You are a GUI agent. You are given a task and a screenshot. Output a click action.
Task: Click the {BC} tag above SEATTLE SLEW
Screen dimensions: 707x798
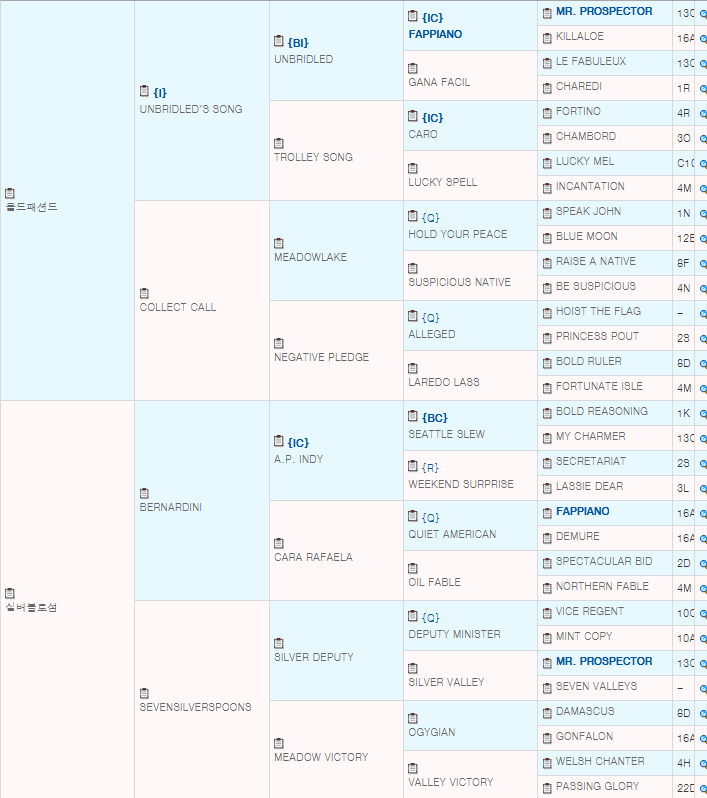tap(435, 418)
